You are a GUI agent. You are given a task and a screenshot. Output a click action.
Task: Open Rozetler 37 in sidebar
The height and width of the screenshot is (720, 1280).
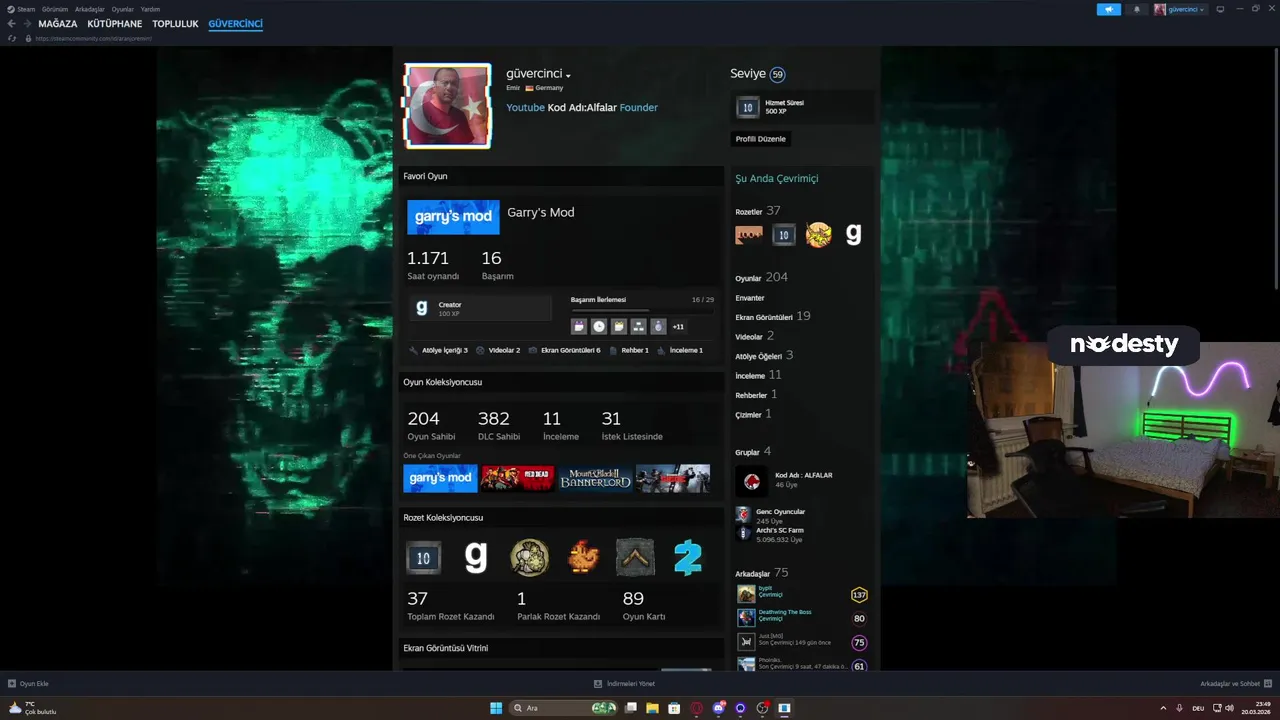tap(758, 211)
